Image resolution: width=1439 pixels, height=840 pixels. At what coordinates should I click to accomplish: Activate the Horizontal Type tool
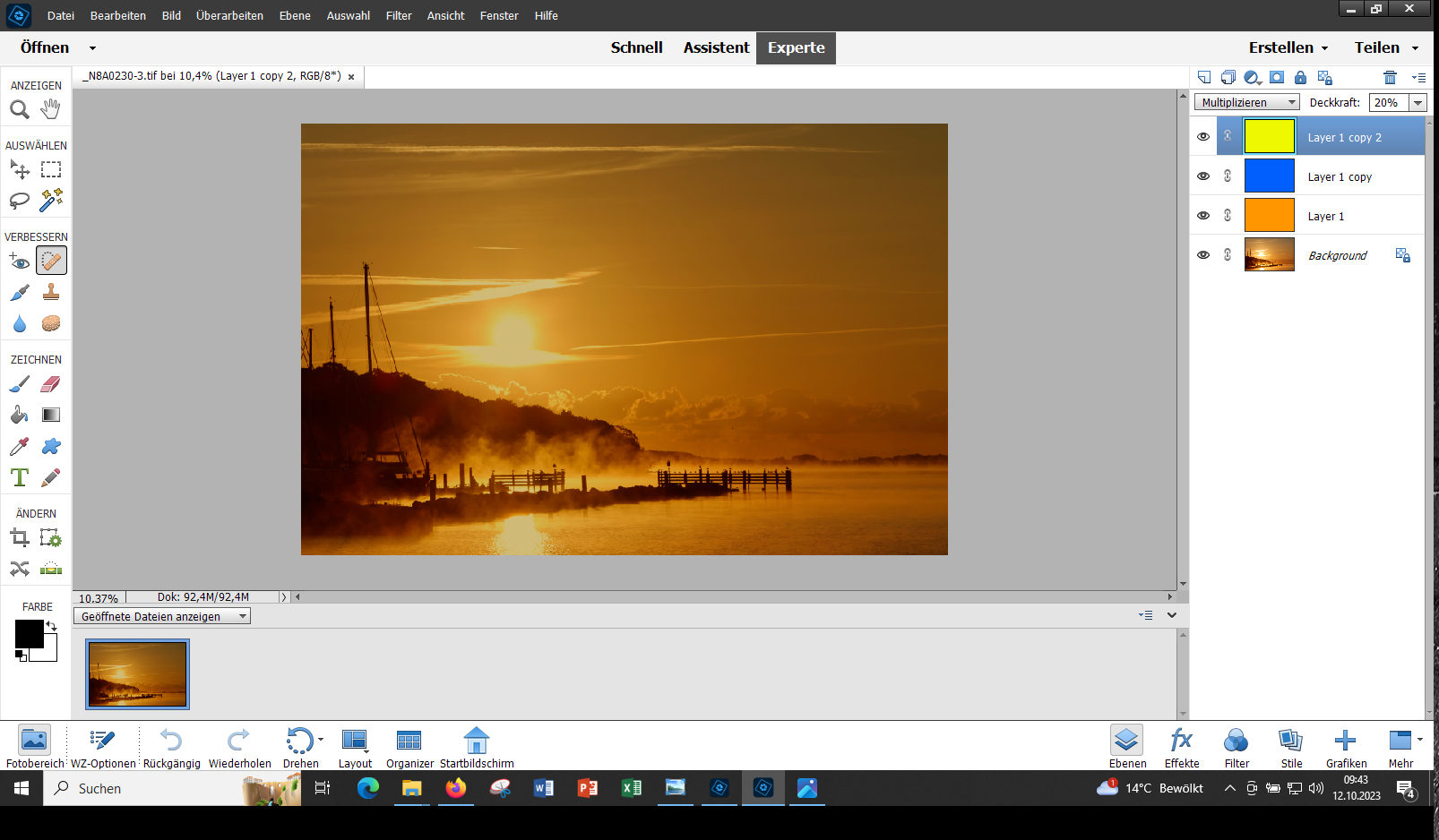pyautogui.click(x=20, y=477)
